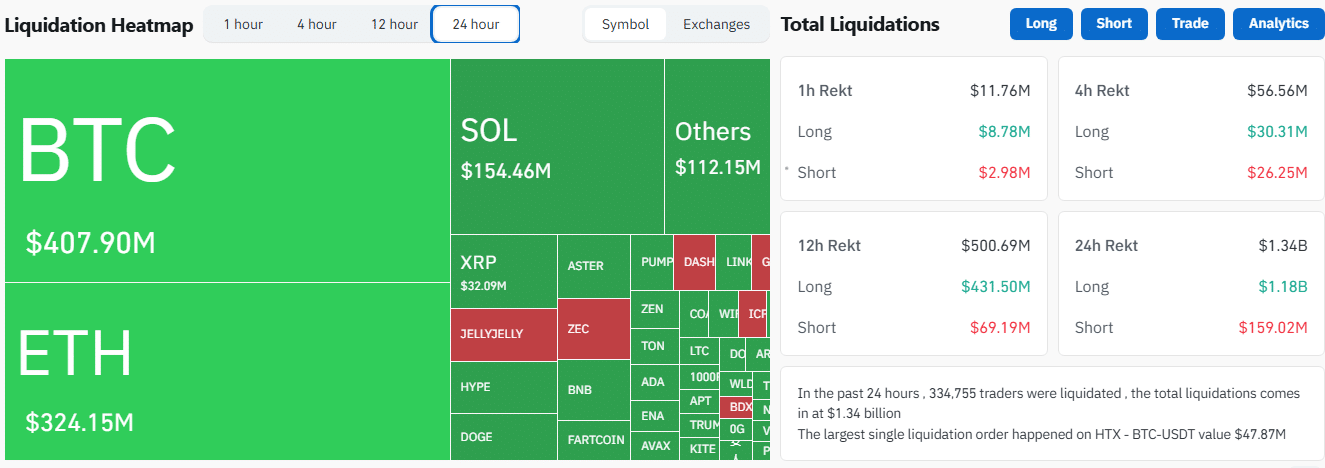Image resolution: width=1325 pixels, height=468 pixels.
Task: Choose the 12 hour timeframe
Action: [x=394, y=24]
